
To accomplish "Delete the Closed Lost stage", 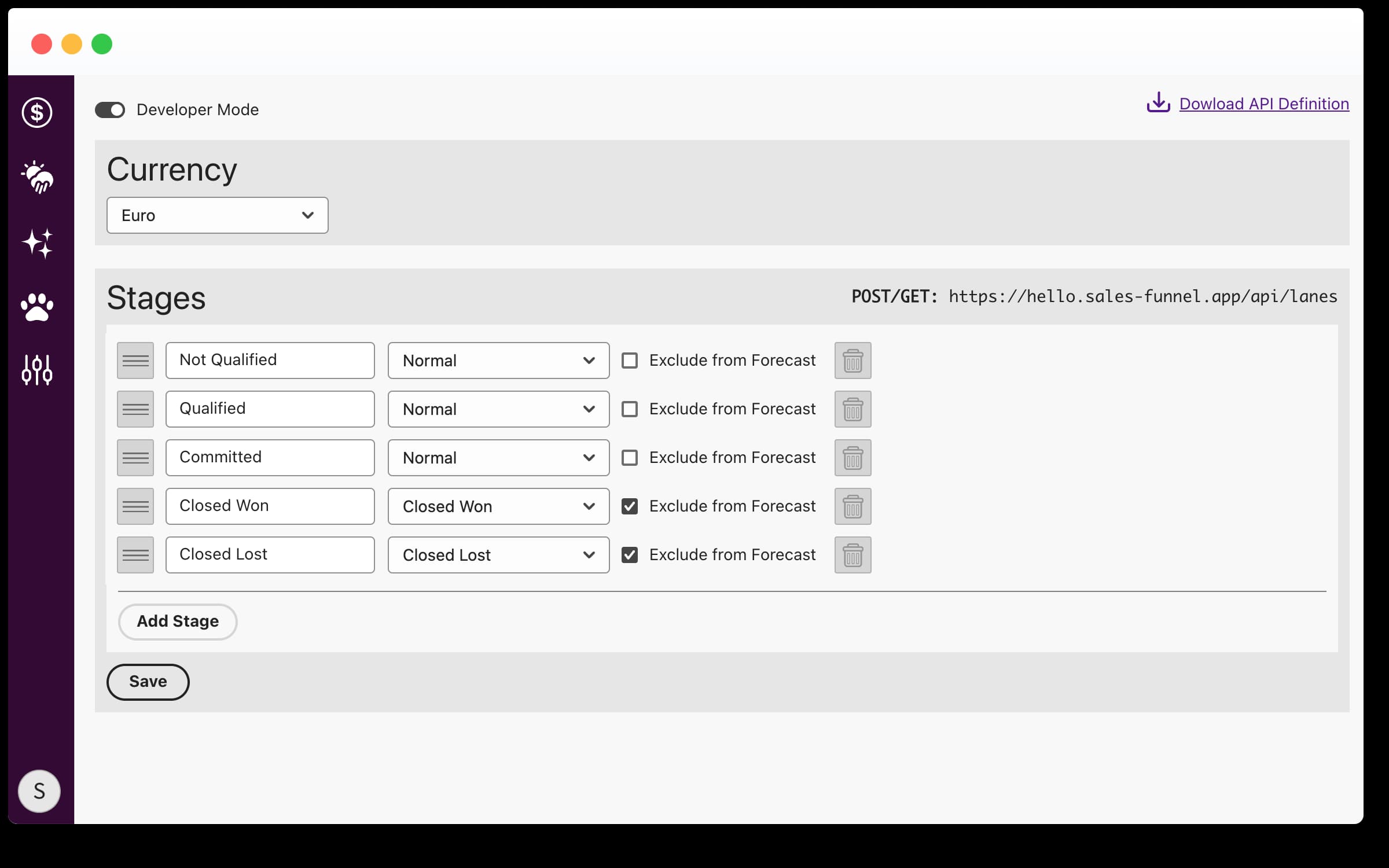I will (x=852, y=555).
